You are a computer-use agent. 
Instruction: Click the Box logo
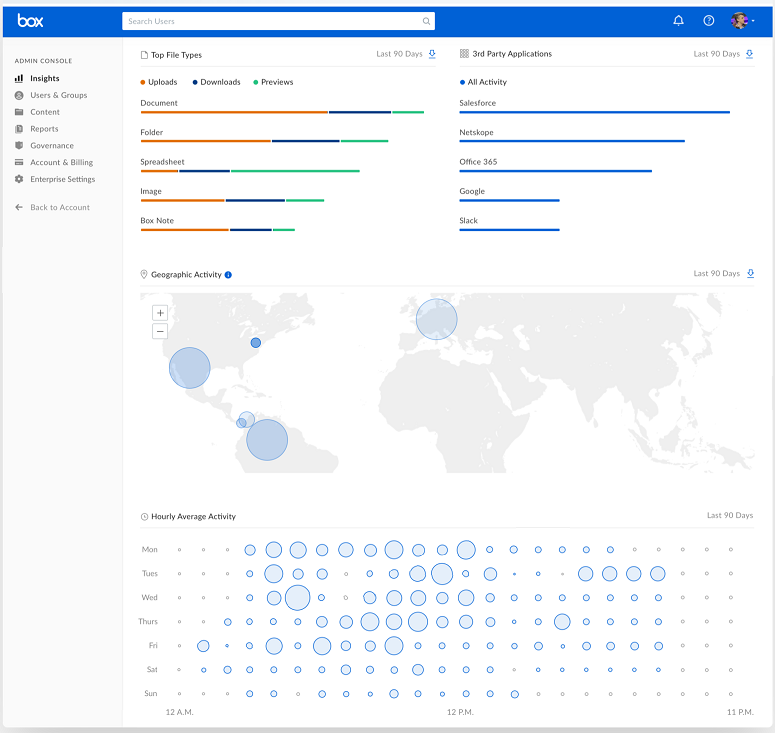30,21
